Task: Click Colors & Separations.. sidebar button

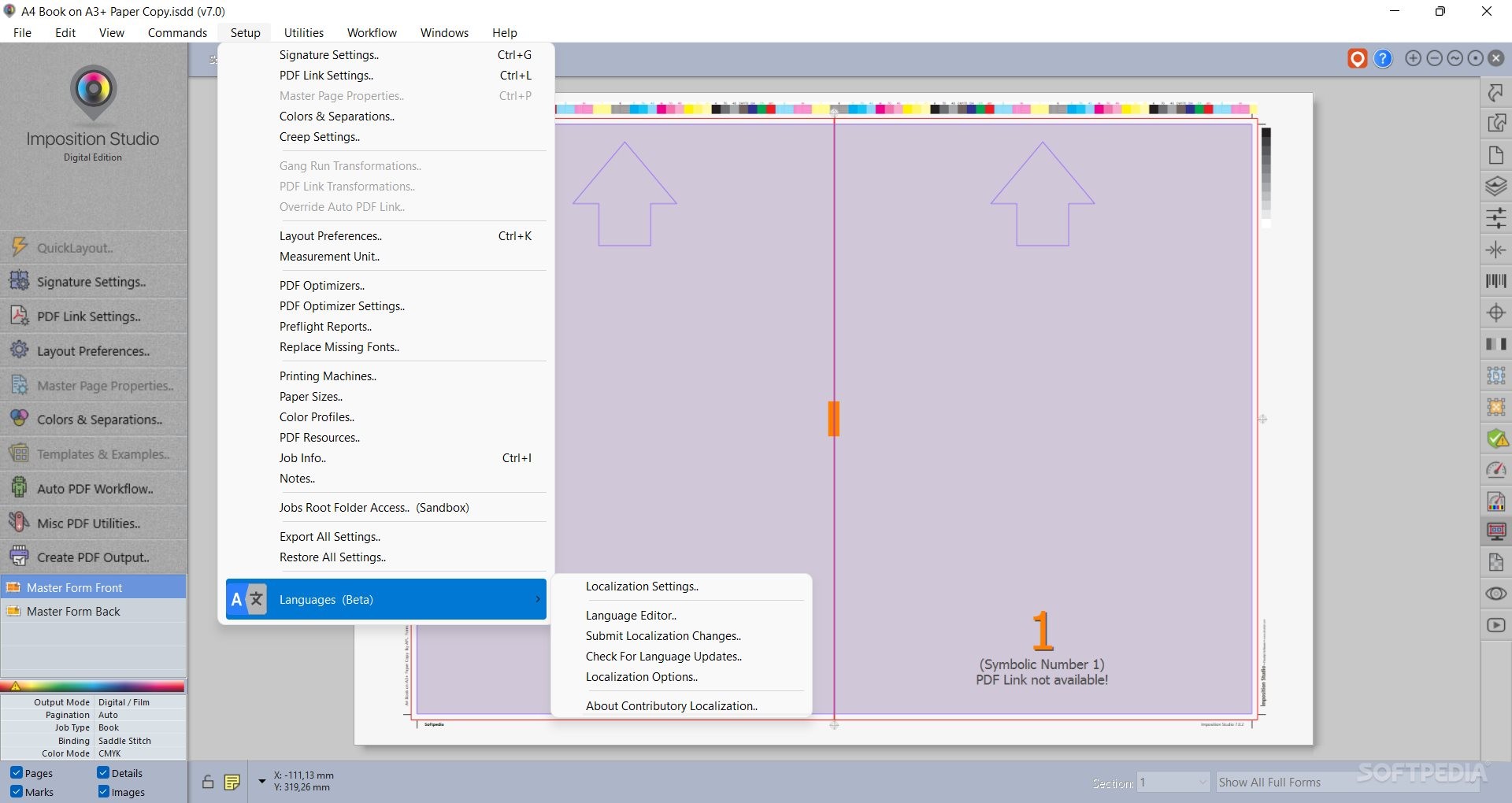Action: click(94, 420)
